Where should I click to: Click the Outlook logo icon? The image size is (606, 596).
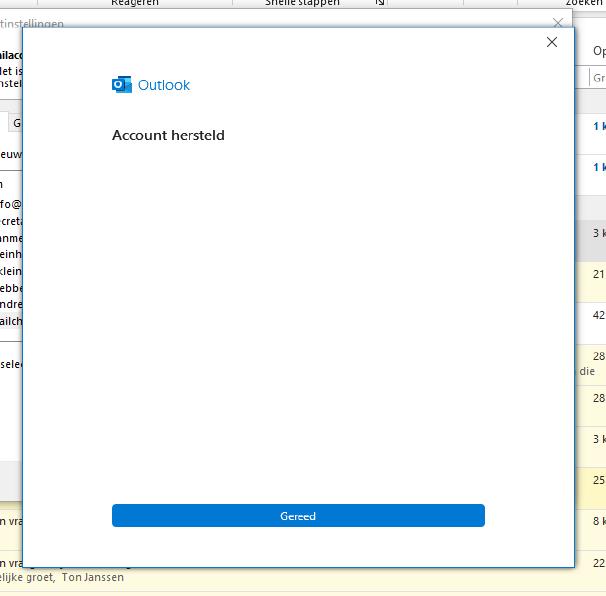(122, 85)
